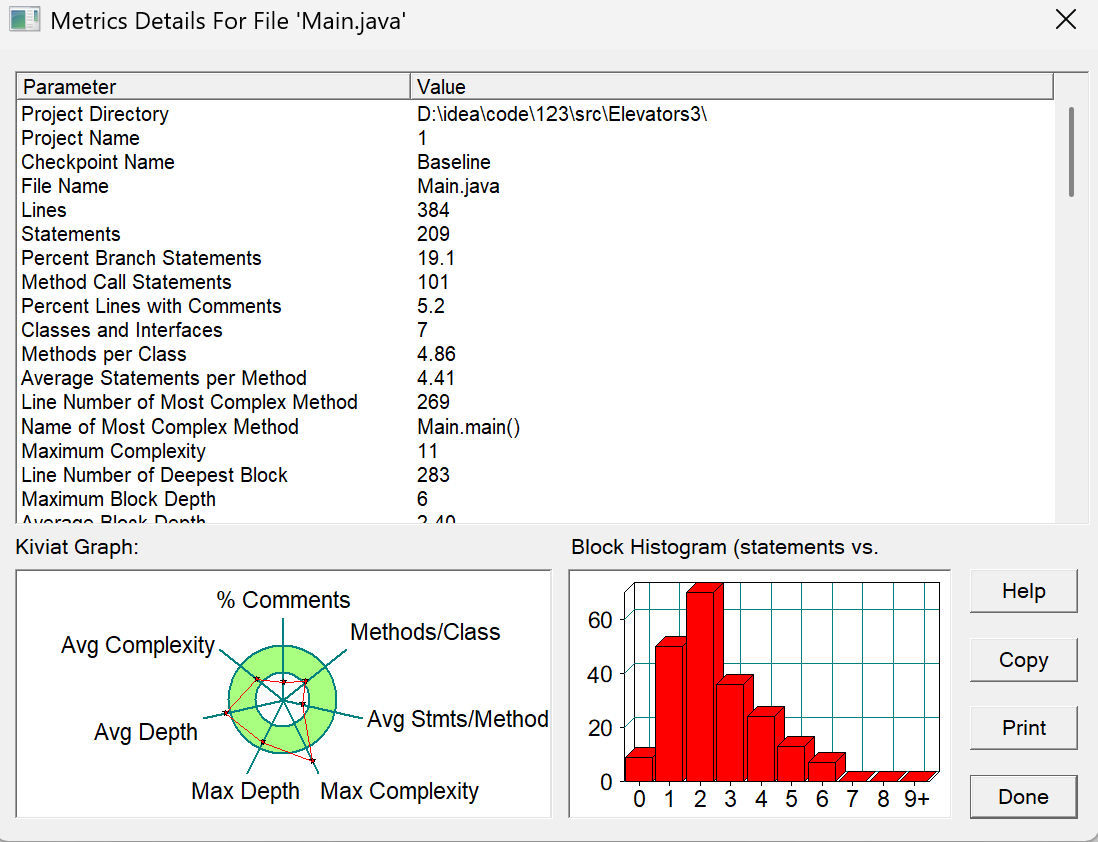
Task: Click Done to dismiss the dialog
Action: [x=1023, y=796]
